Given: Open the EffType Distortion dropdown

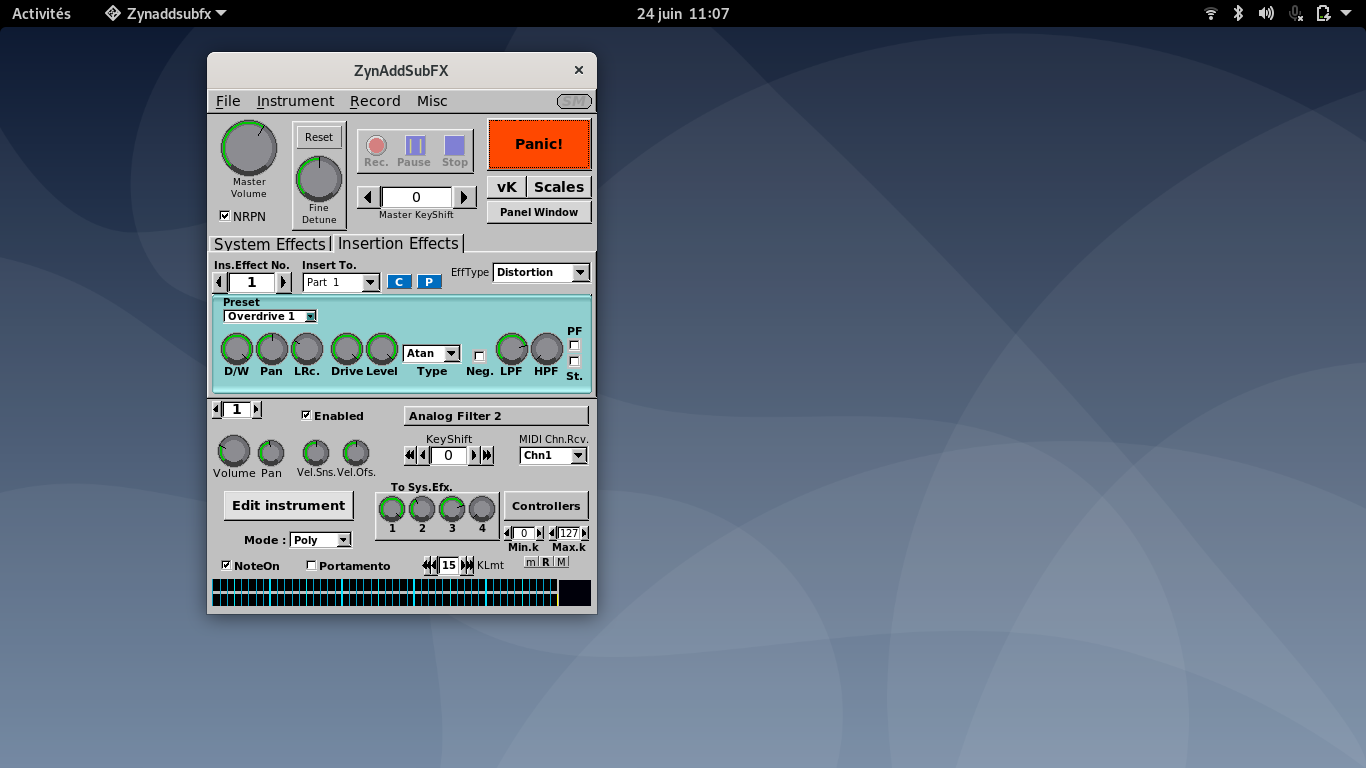Looking at the screenshot, I should point(580,273).
